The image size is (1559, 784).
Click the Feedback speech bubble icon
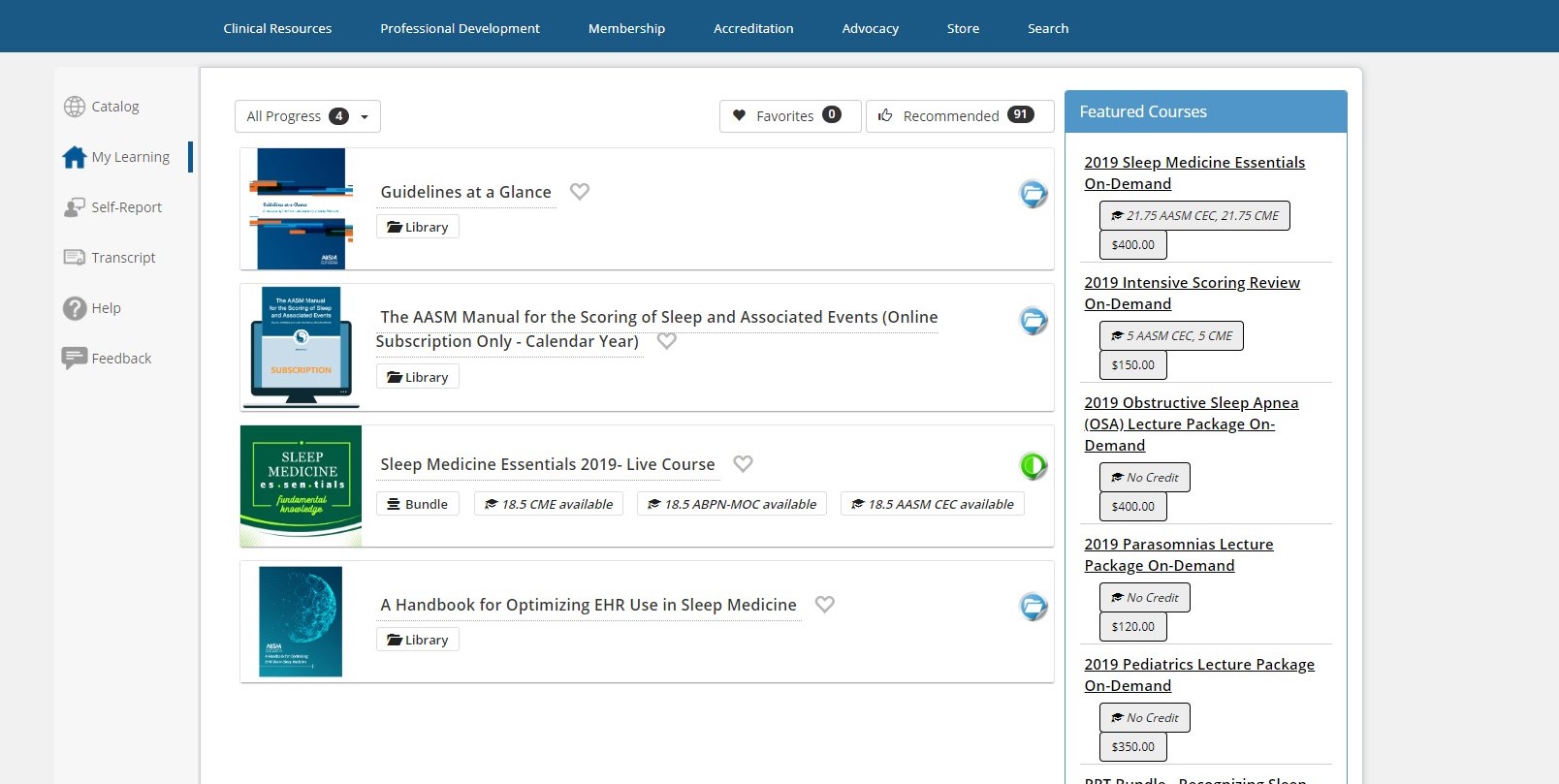(x=75, y=359)
